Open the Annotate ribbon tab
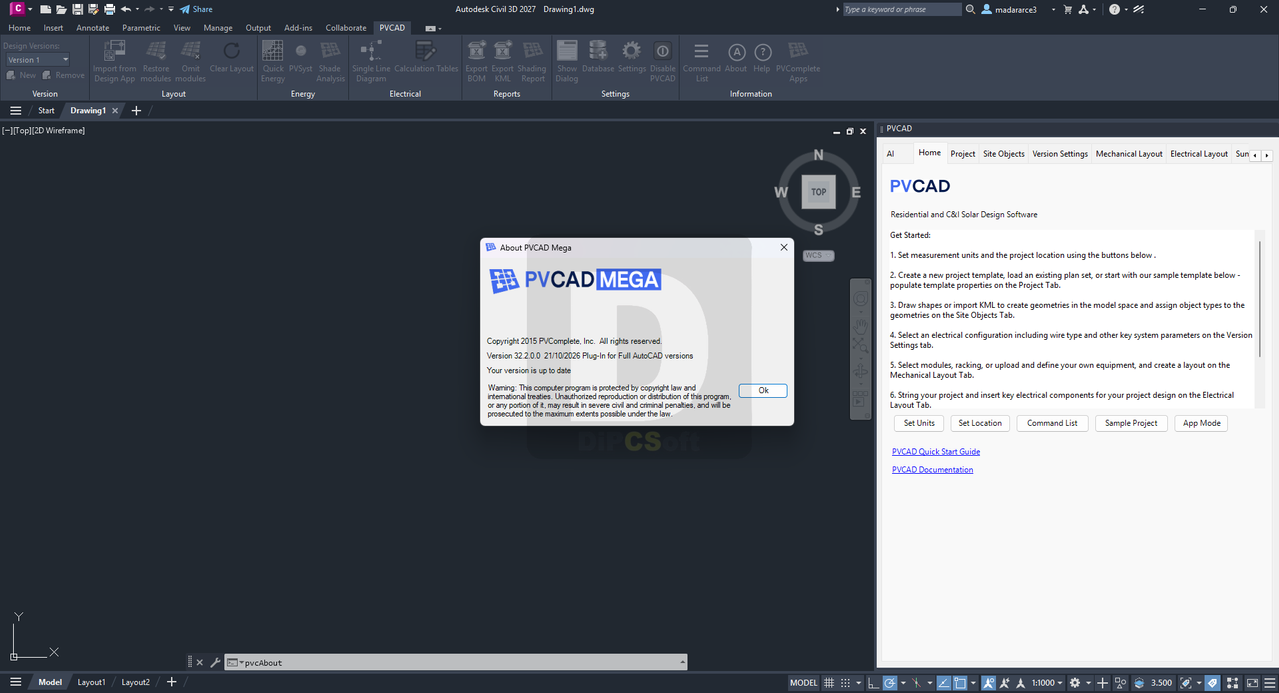 pyautogui.click(x=93, y=28)
